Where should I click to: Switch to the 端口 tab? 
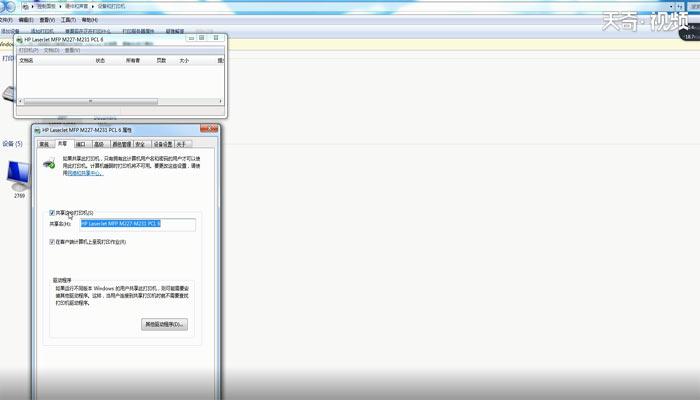81,144
